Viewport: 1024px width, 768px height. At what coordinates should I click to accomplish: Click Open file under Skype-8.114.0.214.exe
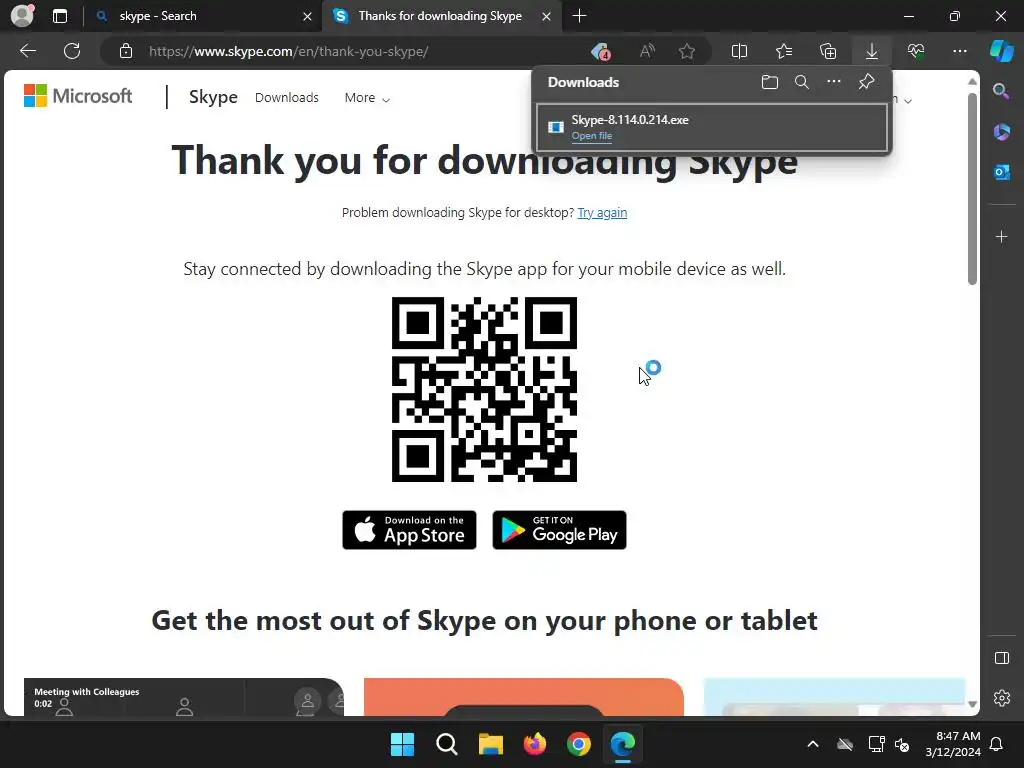point(592,136)
